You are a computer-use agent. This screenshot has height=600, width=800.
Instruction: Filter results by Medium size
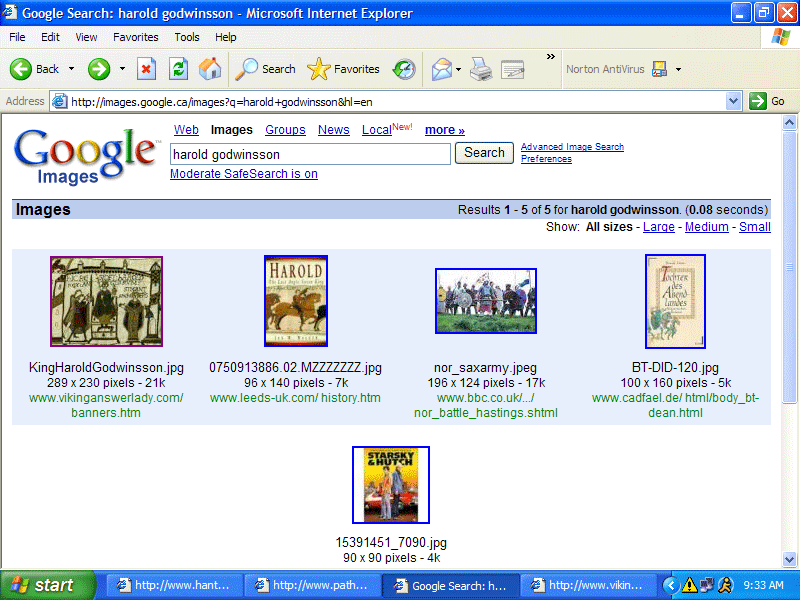click(x=707, y=227)
